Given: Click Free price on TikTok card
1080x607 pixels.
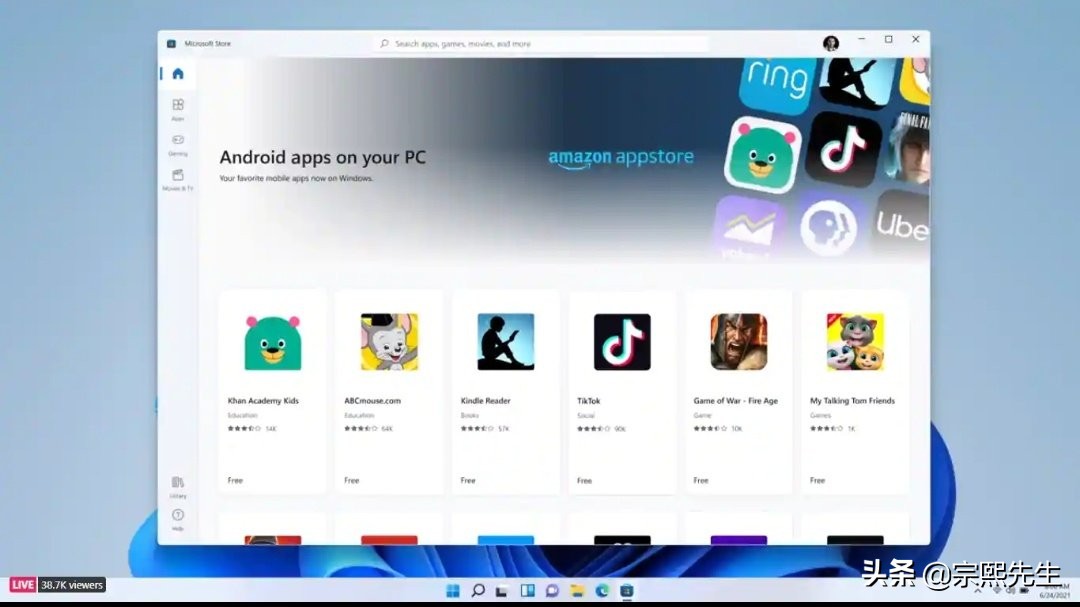Looking at the screenshot, I should tap(584, 480).
